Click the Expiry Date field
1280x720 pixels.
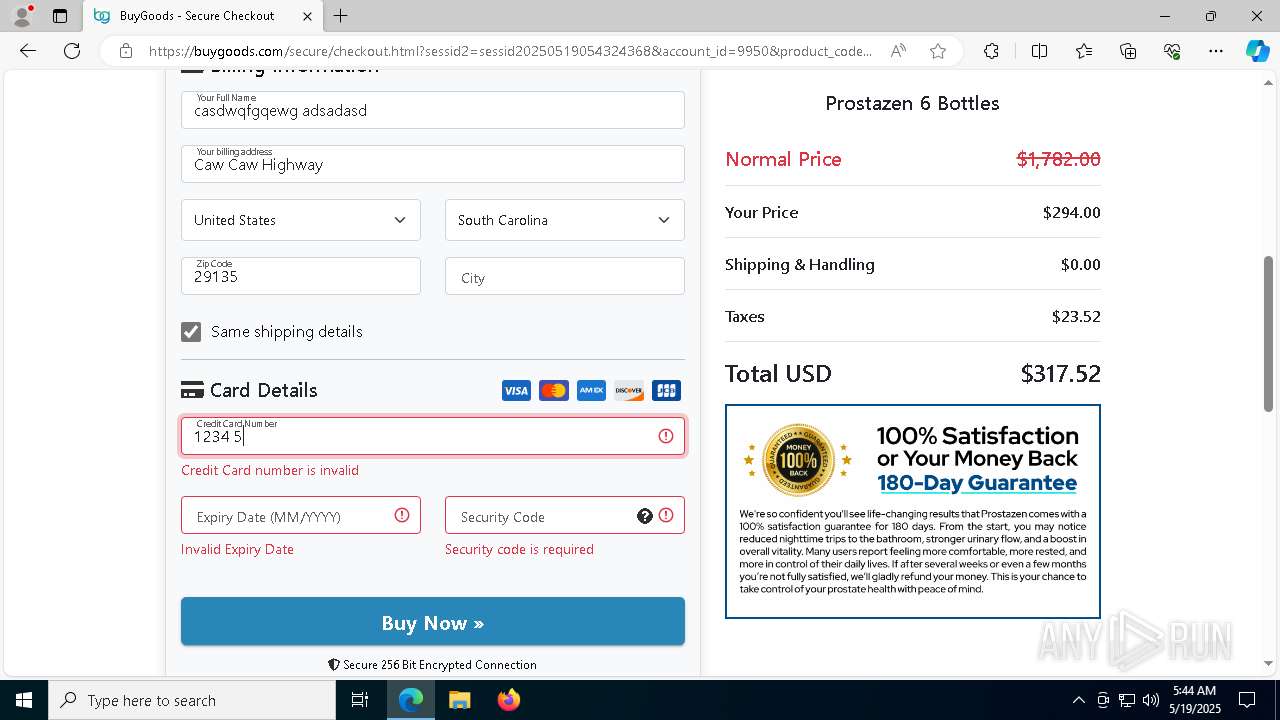pyautogui.click(x=301, y=515)
